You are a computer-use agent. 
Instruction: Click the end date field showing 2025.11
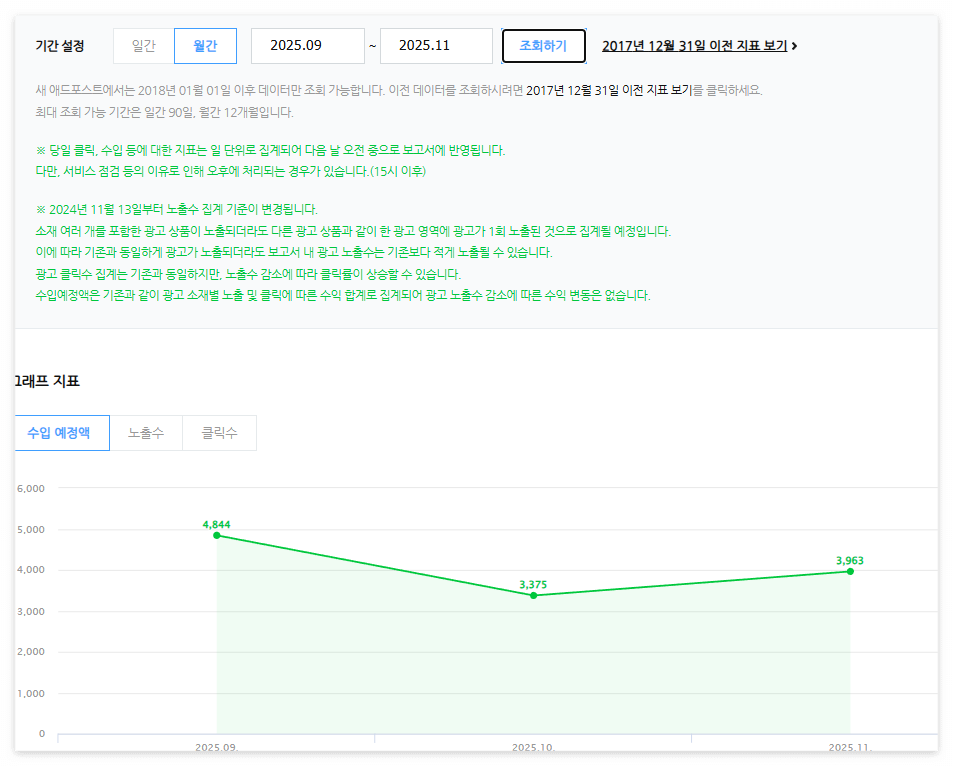[x=436, y=46]
